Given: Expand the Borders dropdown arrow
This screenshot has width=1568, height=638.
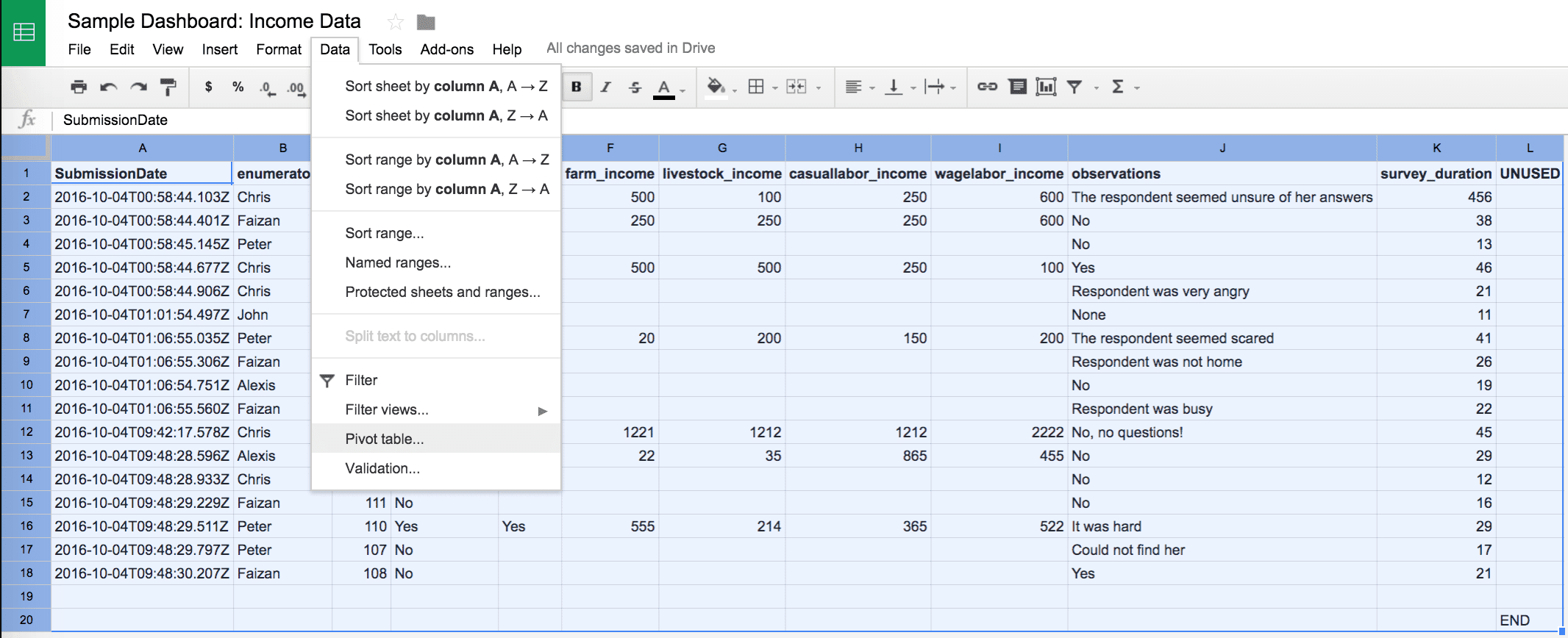Looking at the screenshot, I should [775, 88].
